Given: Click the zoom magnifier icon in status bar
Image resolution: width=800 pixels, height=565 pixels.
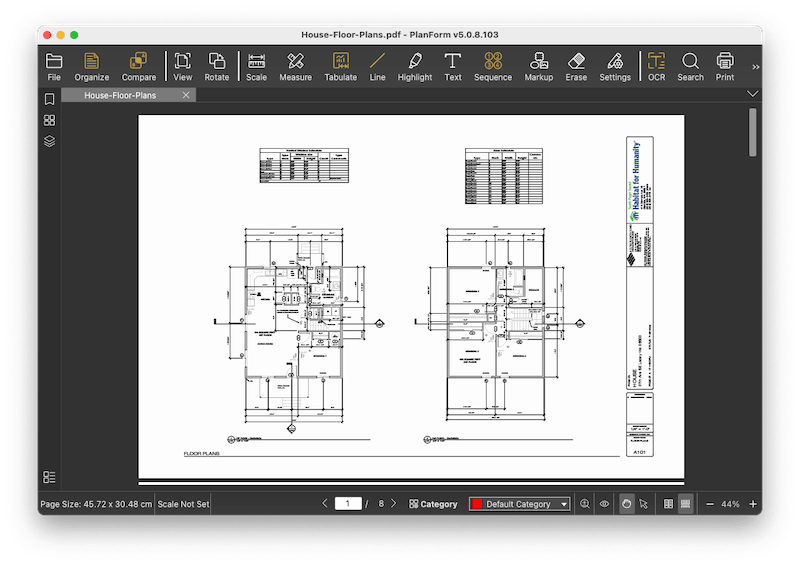Looking at the screenshot, I should click(585, 504).
